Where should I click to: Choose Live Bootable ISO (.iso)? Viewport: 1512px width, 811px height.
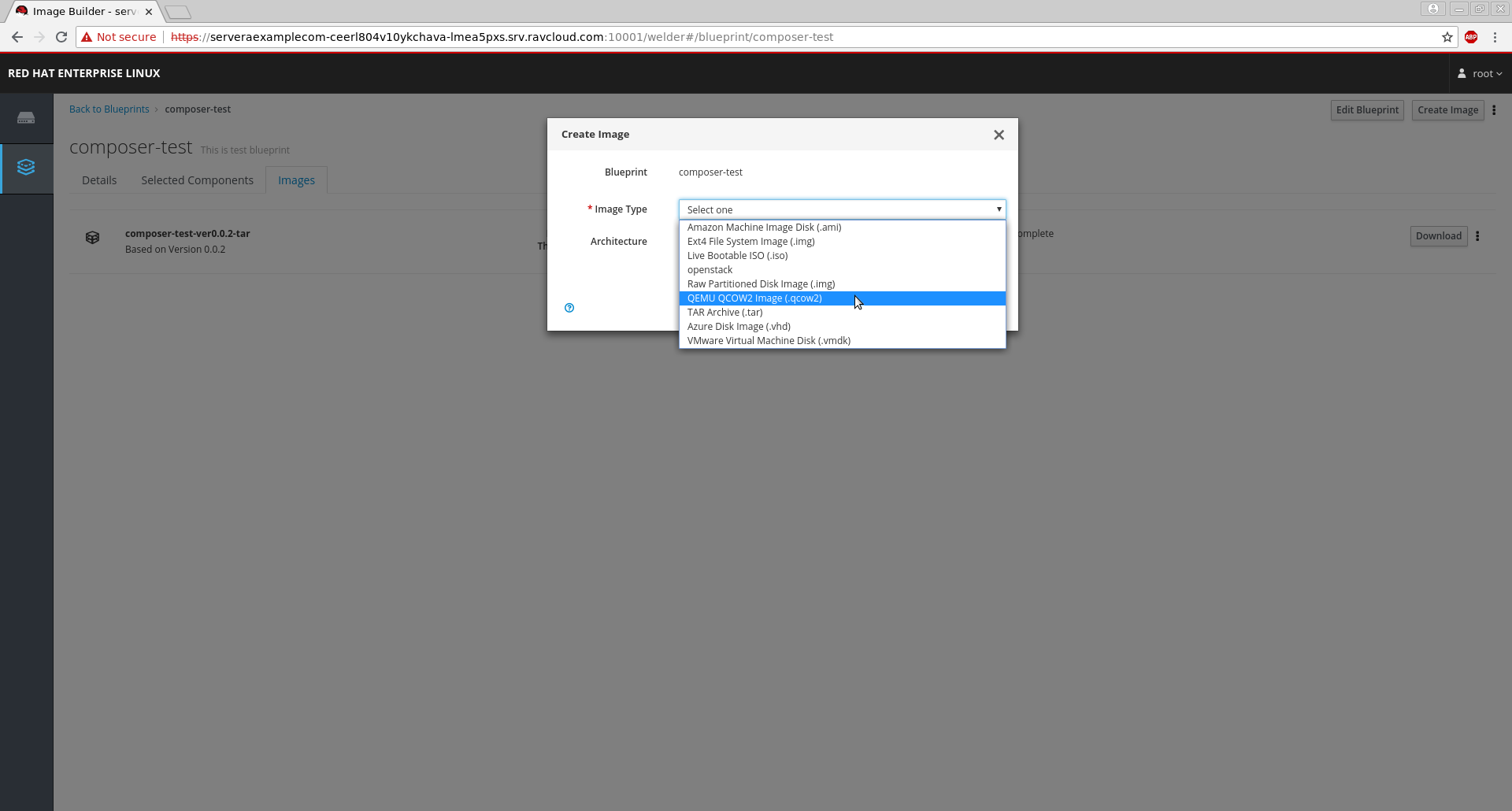click(x=842, y=256)
